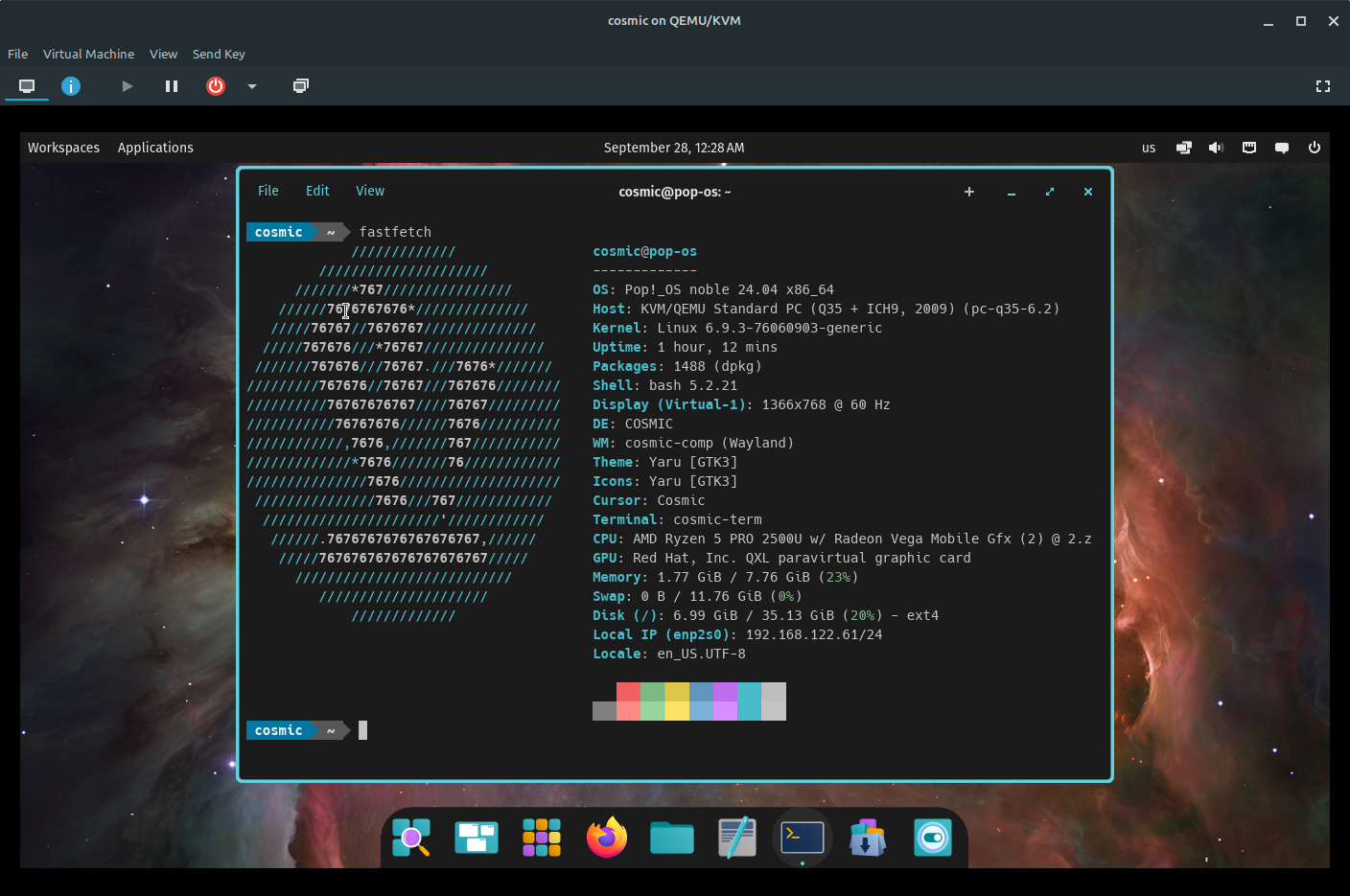Image resolution: width=1350 pixels, height=896 pixels.
Task: Open Workspaces overview in COSMIC panel
Action: [63, 148]
